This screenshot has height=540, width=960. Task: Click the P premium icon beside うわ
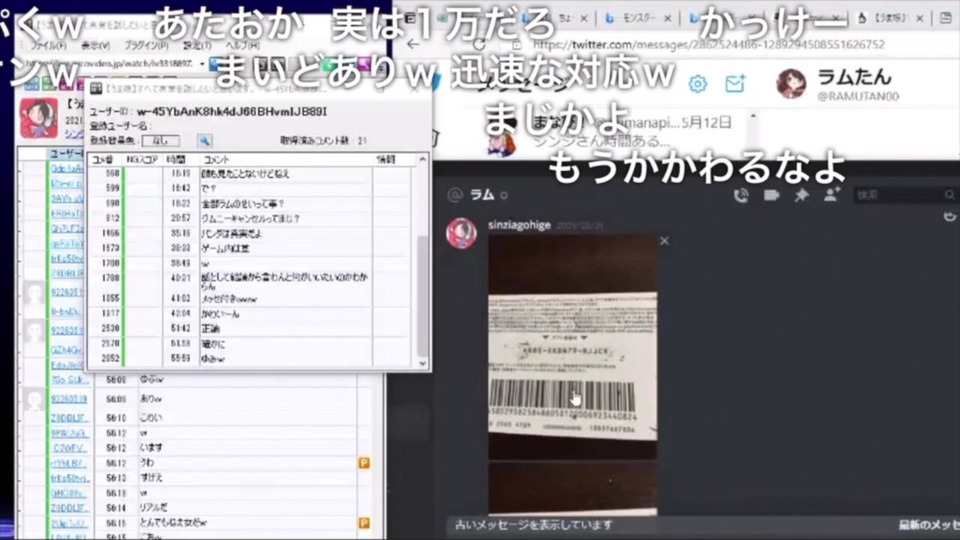pyautogui.click(x=364, y=463)
